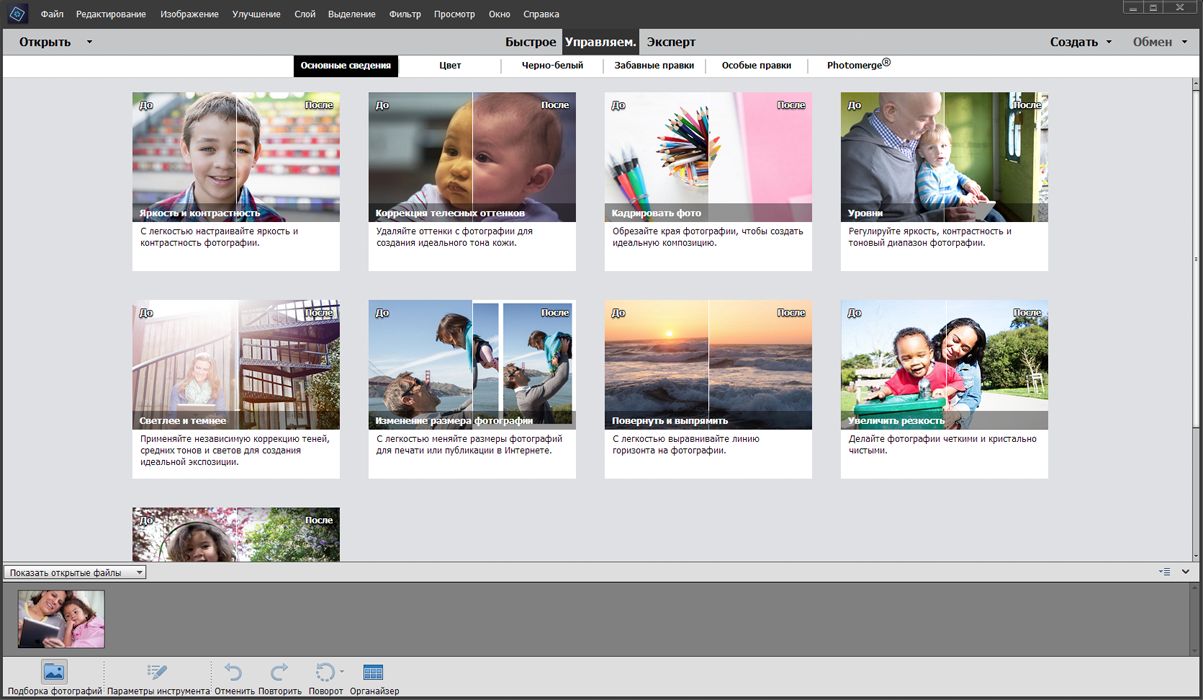
Task: Open the Улучшение menu
Action: (x=257, y=14)
